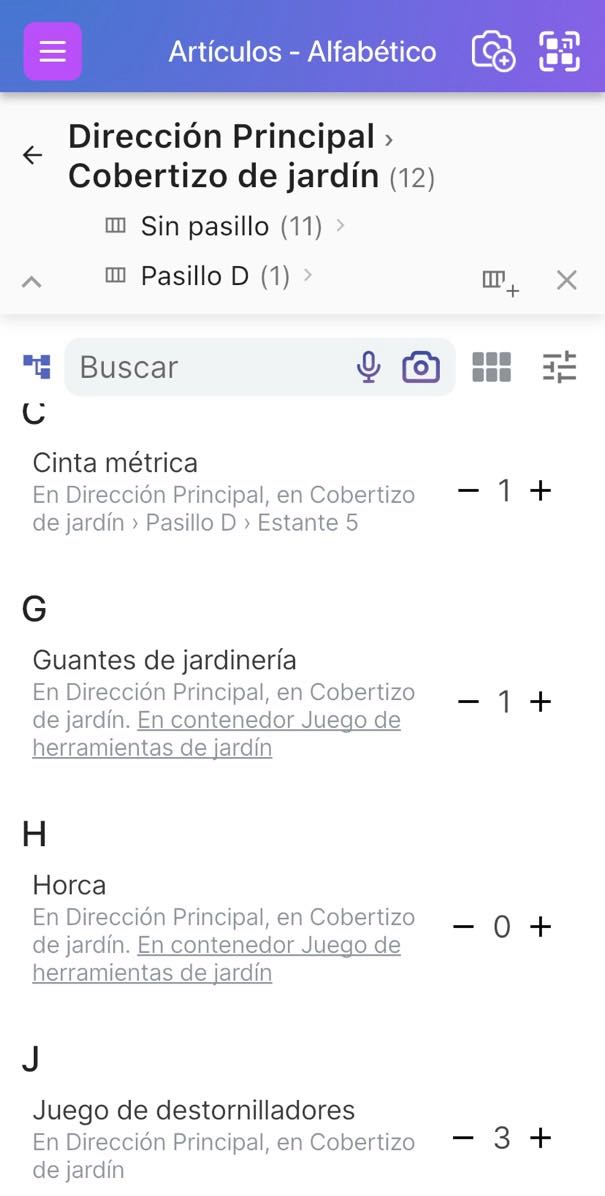Tap the add aisle icon

(500, 281)
